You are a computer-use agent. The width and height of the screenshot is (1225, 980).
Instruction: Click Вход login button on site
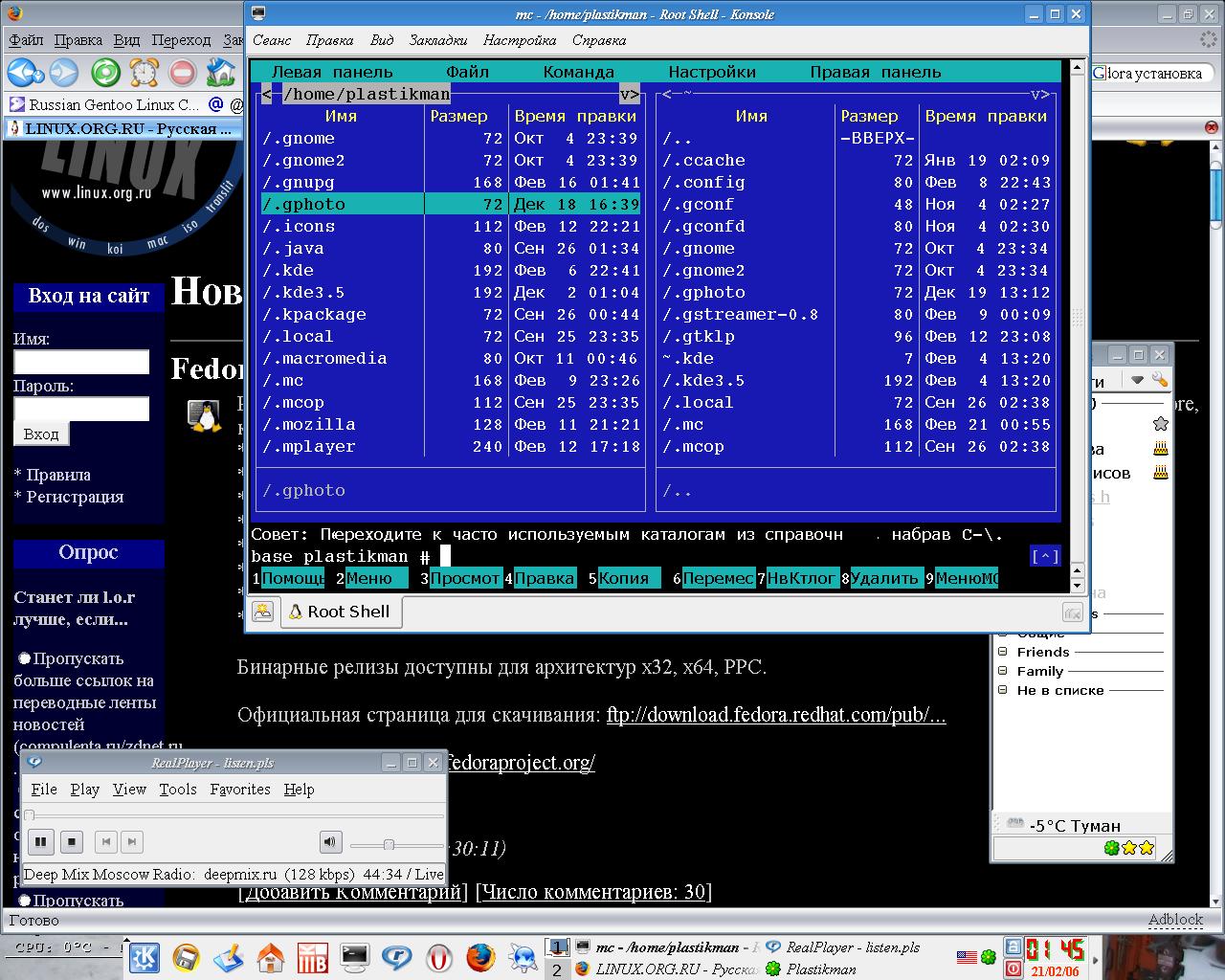coord(41,434)
